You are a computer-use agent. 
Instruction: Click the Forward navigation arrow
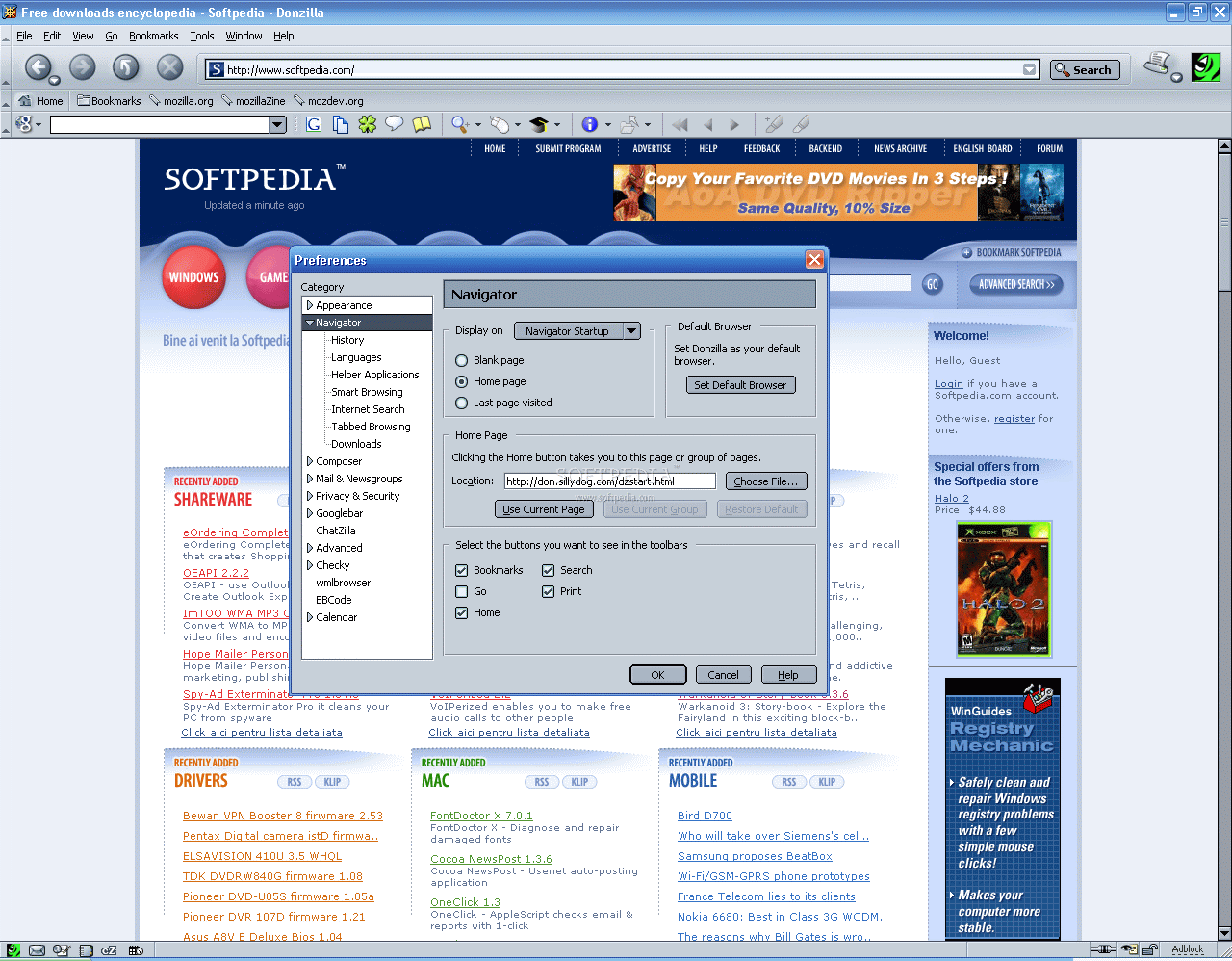(83, 67)
